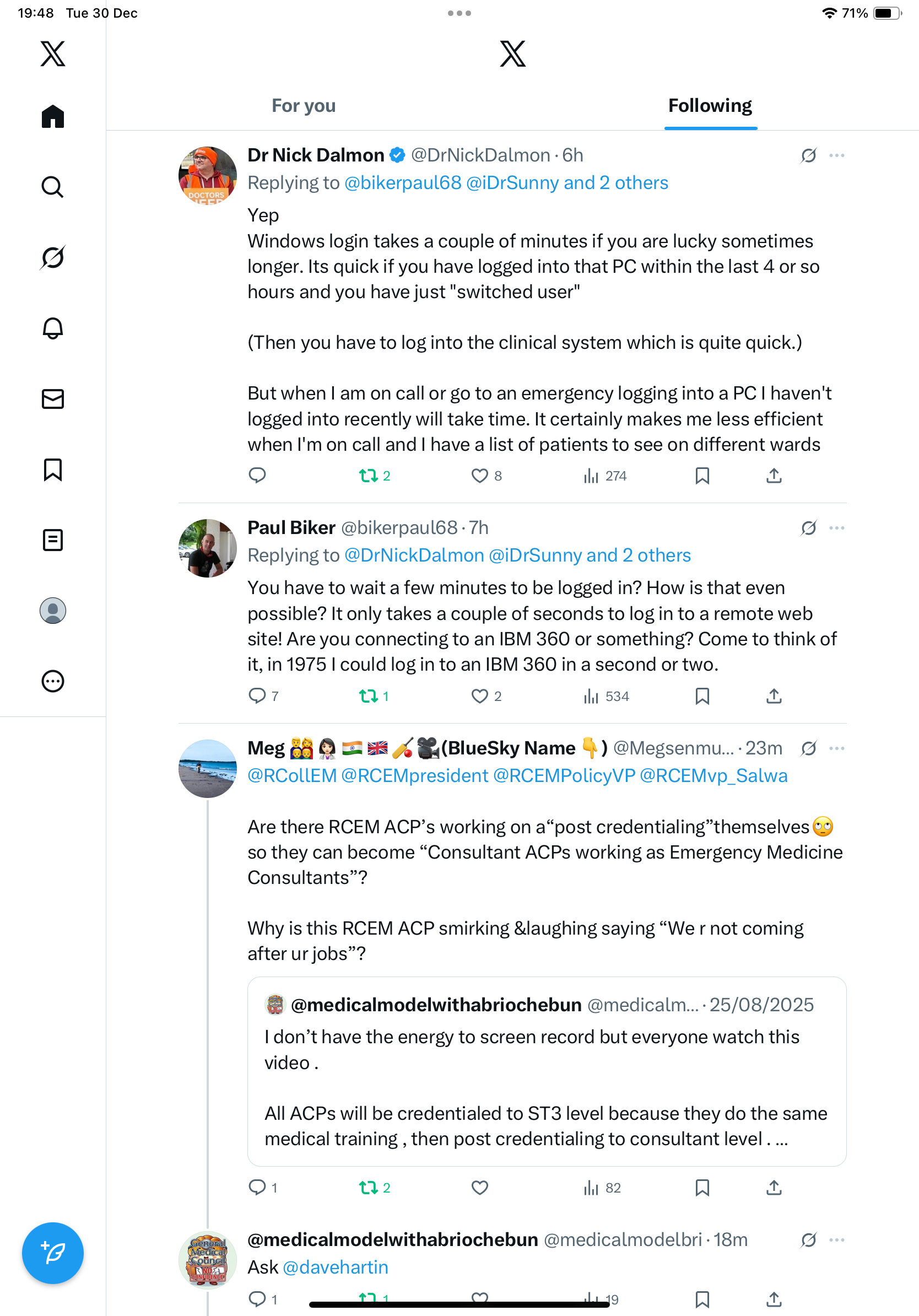Open the Search magnifier in sidebar
Image resolution: width=919 pixels, height=1316 pixels.
(x=53, y=187)
